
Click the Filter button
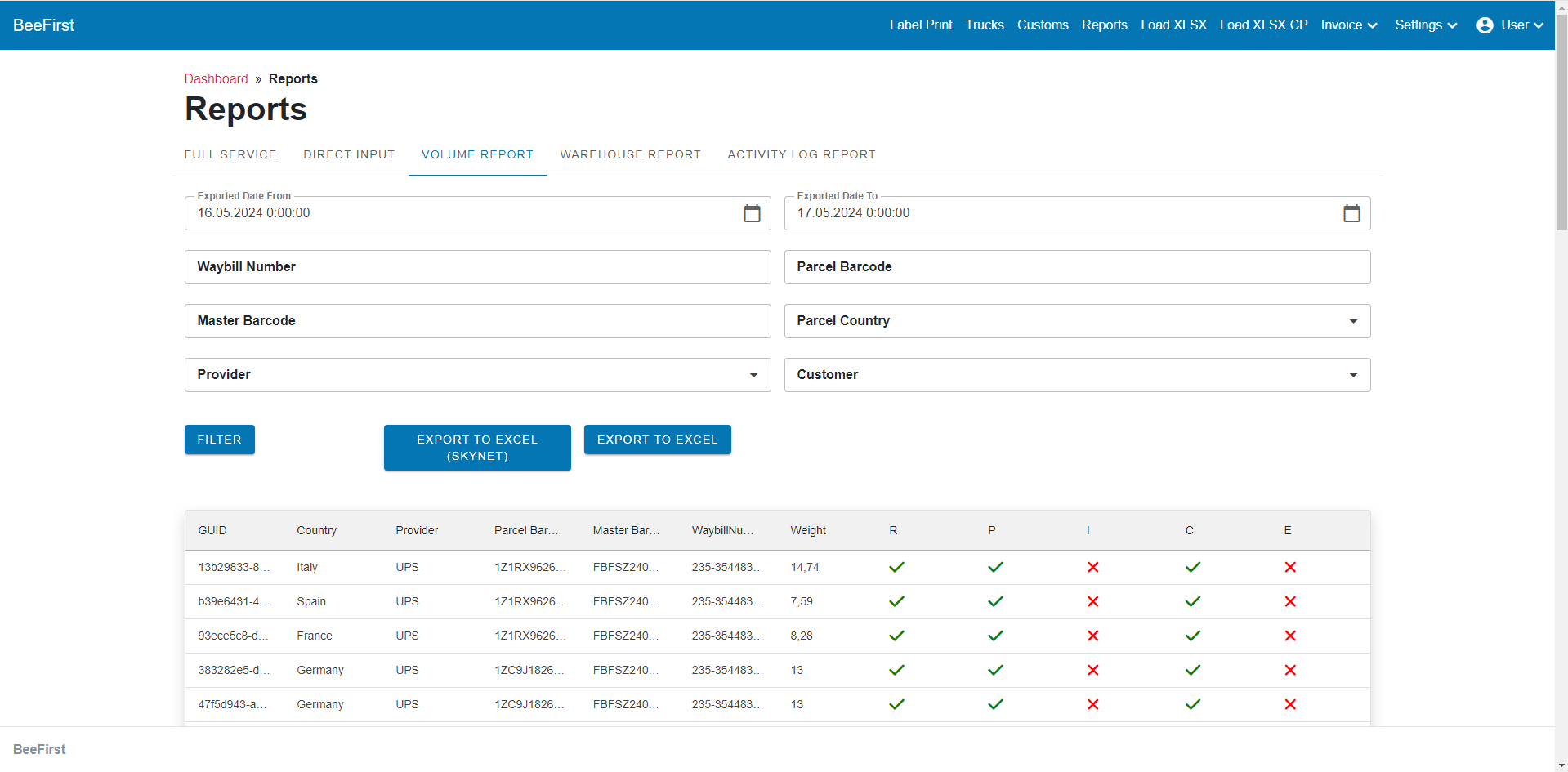(219, 440)
